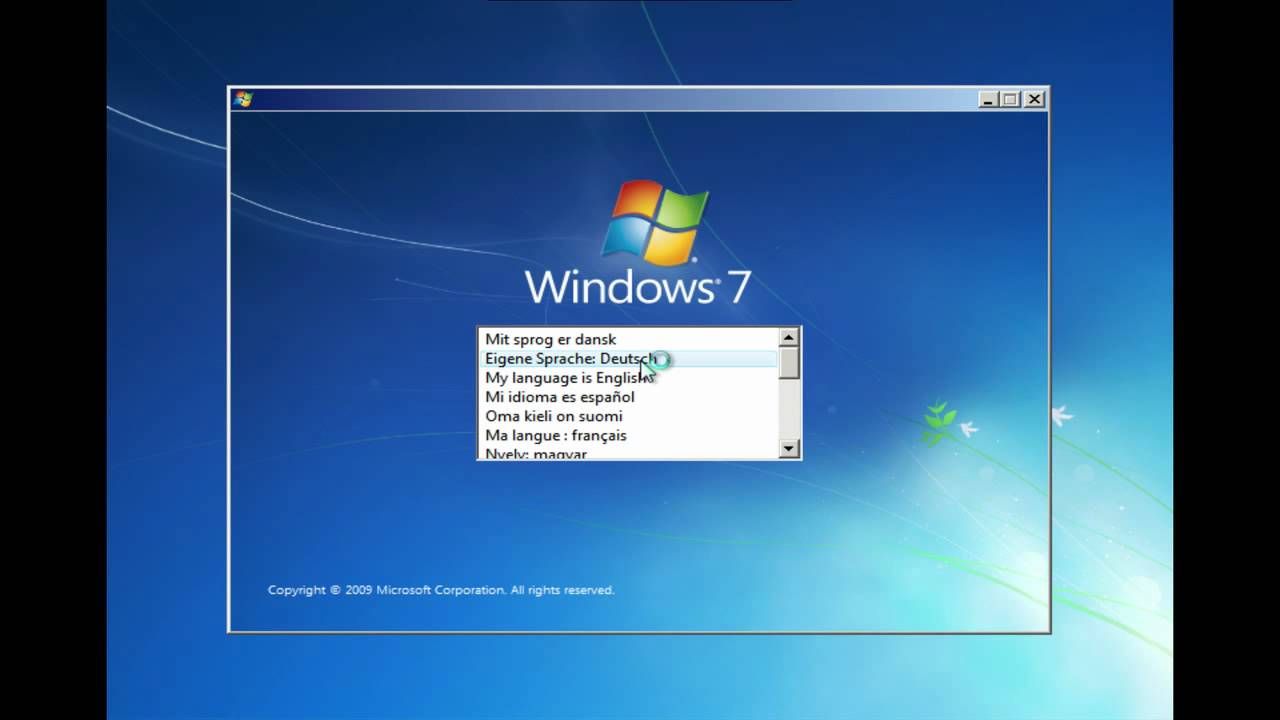Screen dimensions: 1280x720
Task: Click the language list scroll up arrow
Action: (790, 338)
